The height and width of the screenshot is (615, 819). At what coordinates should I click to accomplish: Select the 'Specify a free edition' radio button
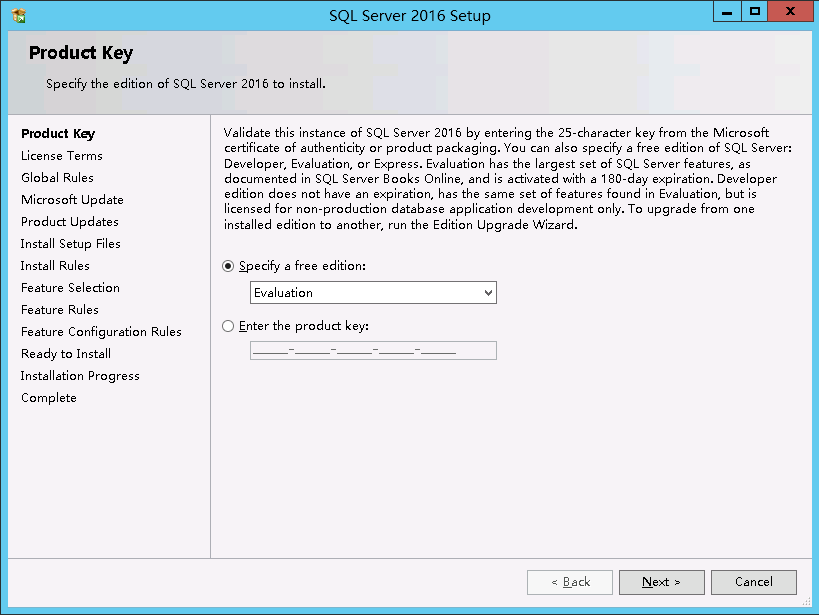(228, 266)
